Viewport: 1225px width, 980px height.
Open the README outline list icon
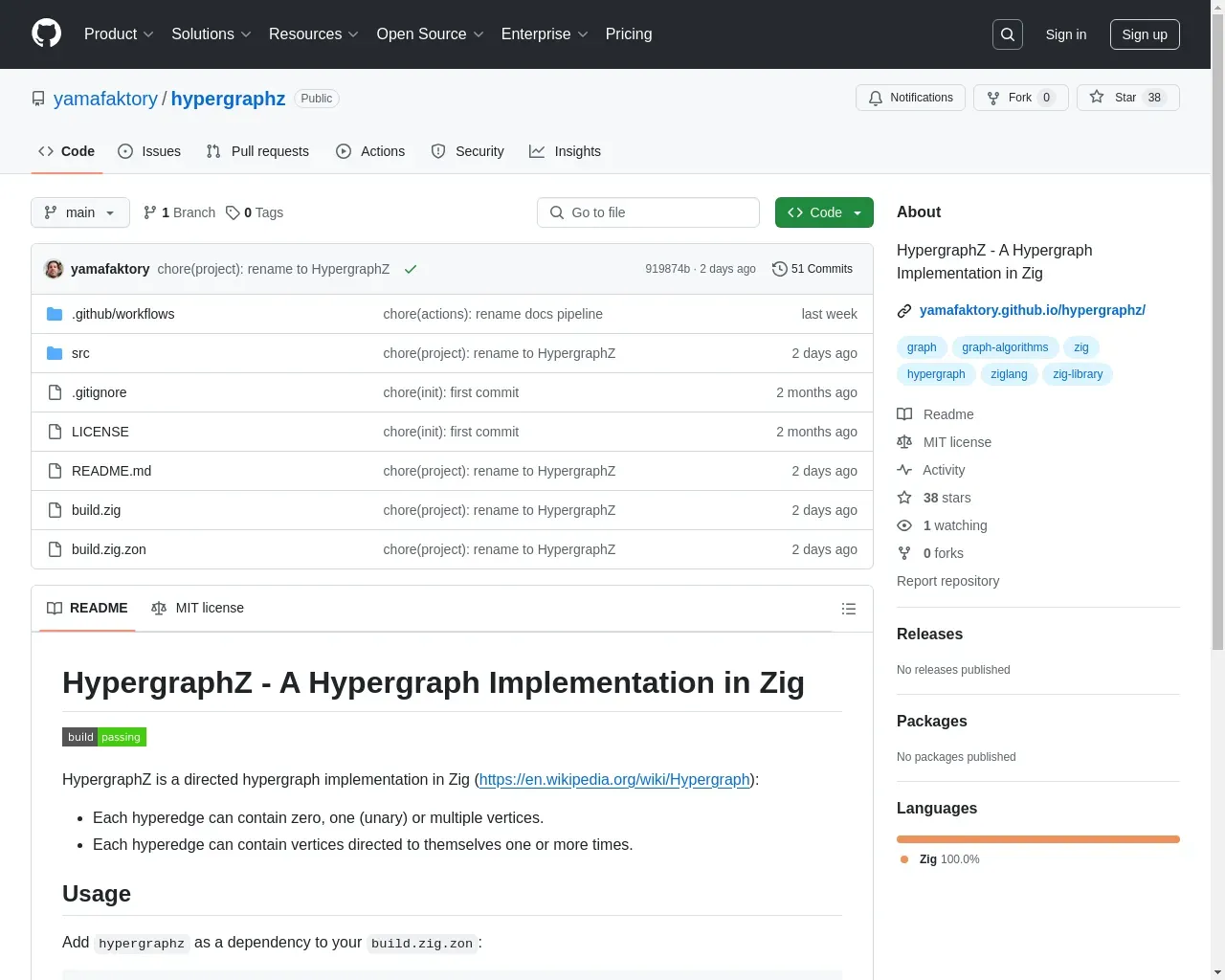pyautogui.click(x=848, y=609)
